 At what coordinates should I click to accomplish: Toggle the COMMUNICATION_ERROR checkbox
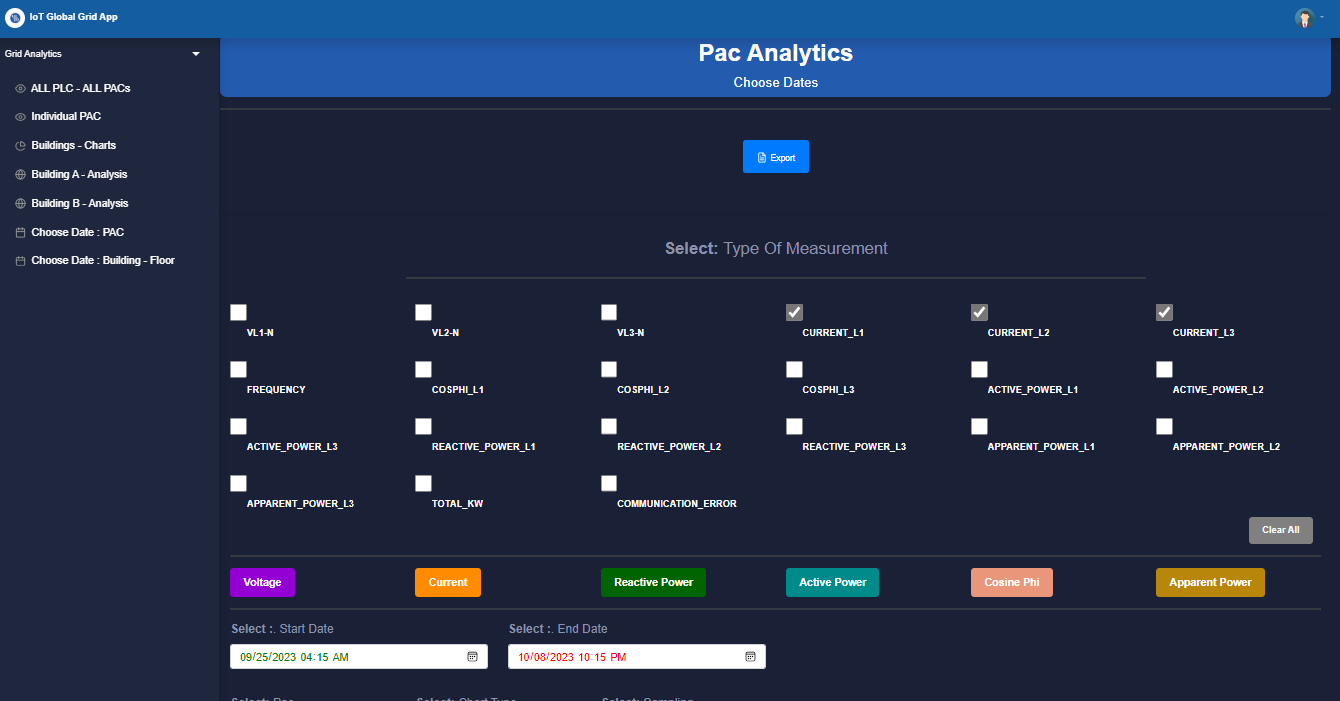tap(609, 484)
